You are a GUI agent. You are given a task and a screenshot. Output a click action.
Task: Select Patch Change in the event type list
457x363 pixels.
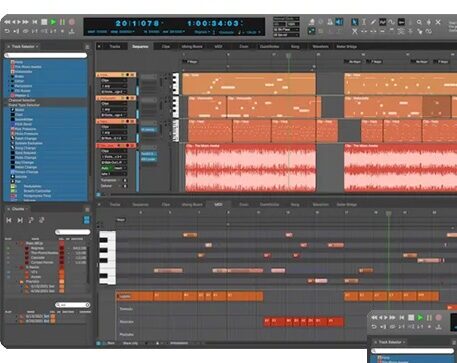[26, 138]
